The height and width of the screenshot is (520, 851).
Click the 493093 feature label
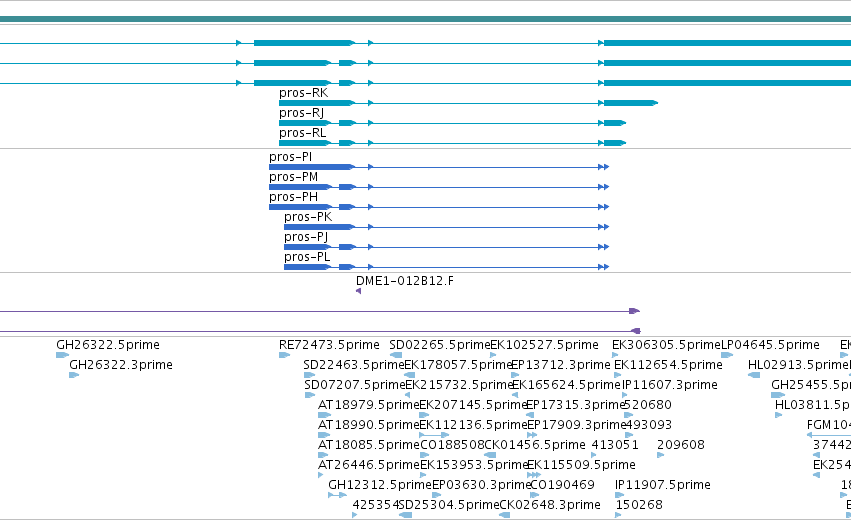(x=649, y=425)
